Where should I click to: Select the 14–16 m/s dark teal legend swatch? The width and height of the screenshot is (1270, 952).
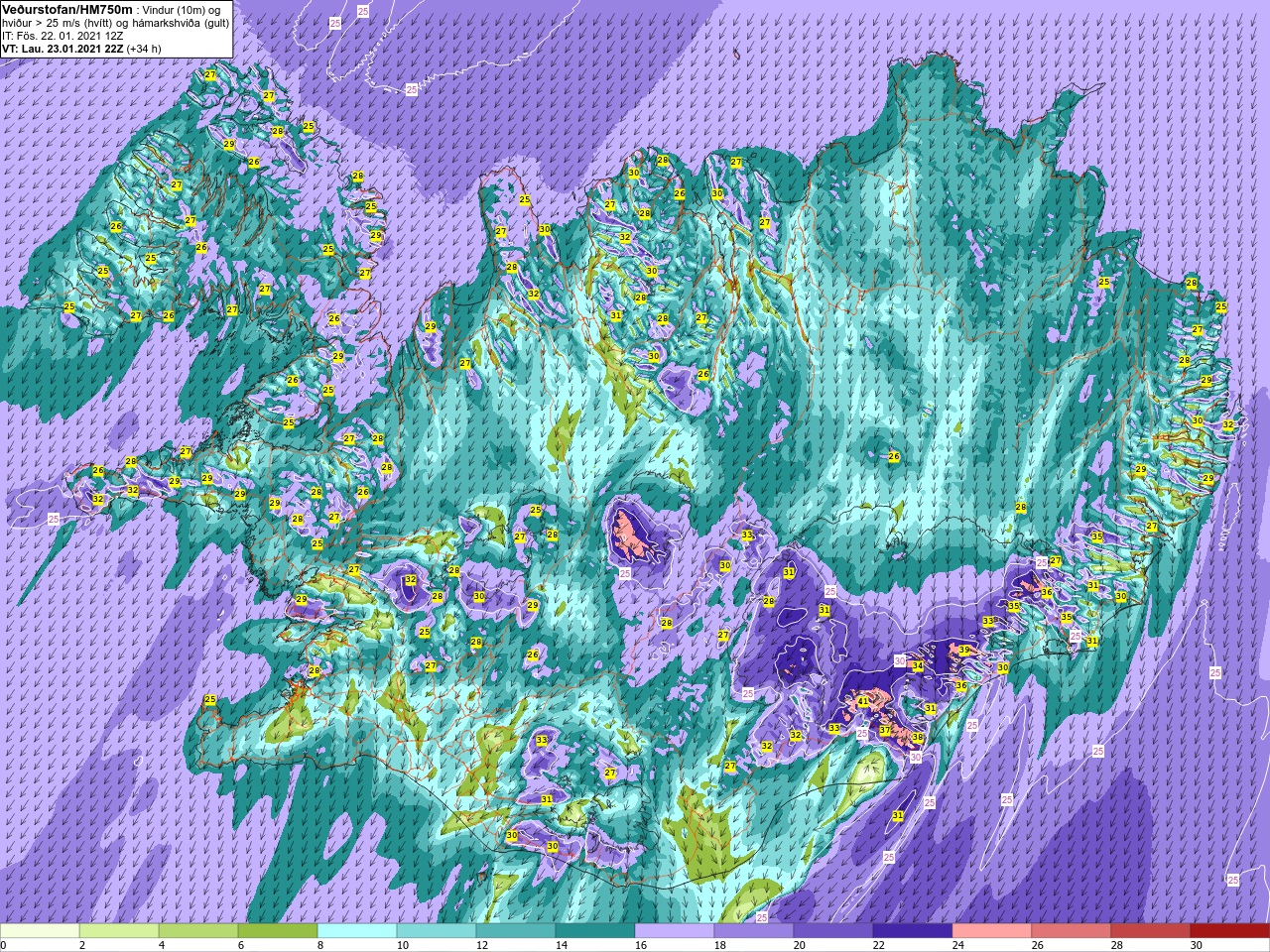595,931
